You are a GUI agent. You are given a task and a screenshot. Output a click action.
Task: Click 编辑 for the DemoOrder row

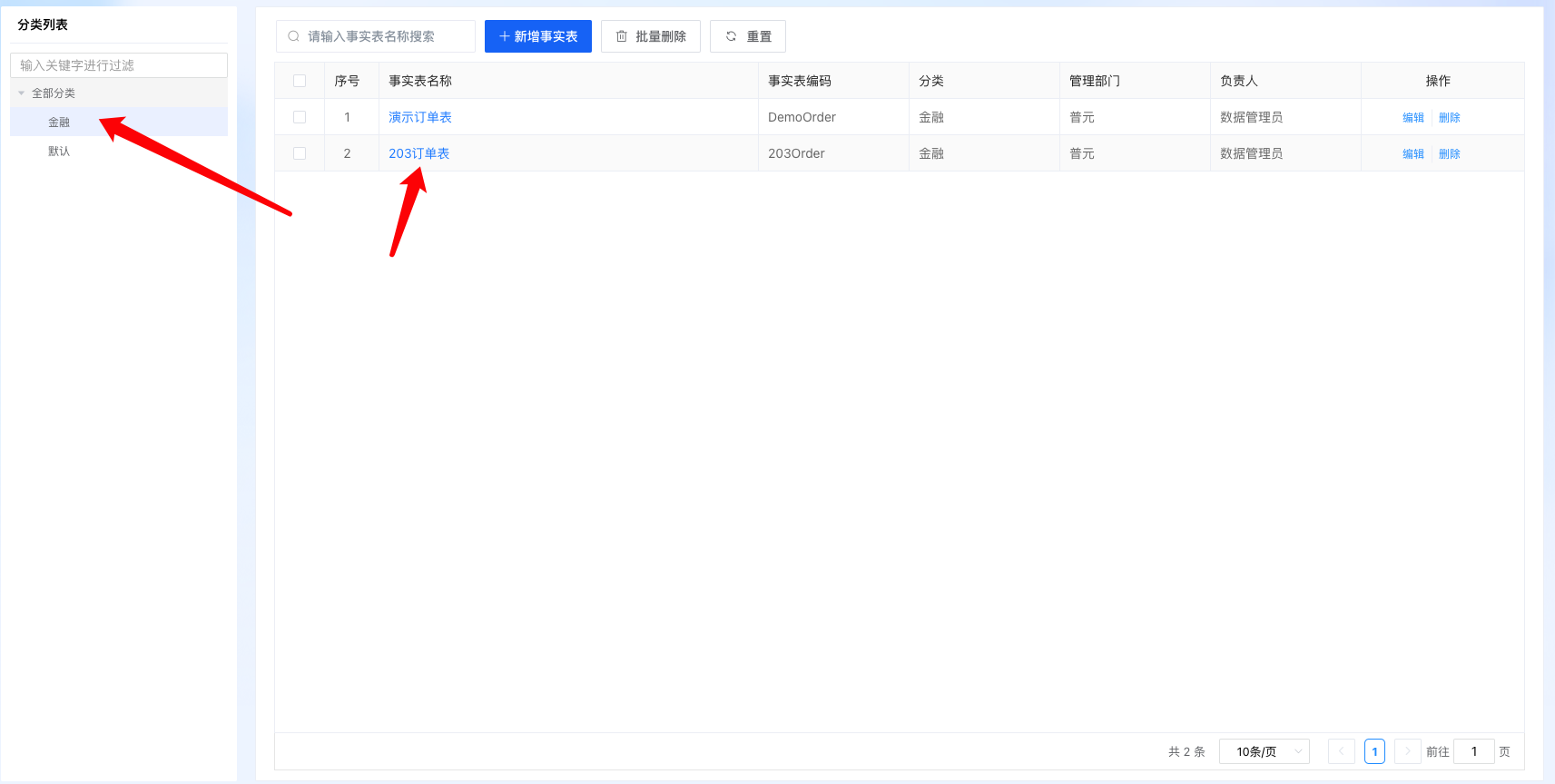point(1412,118)
